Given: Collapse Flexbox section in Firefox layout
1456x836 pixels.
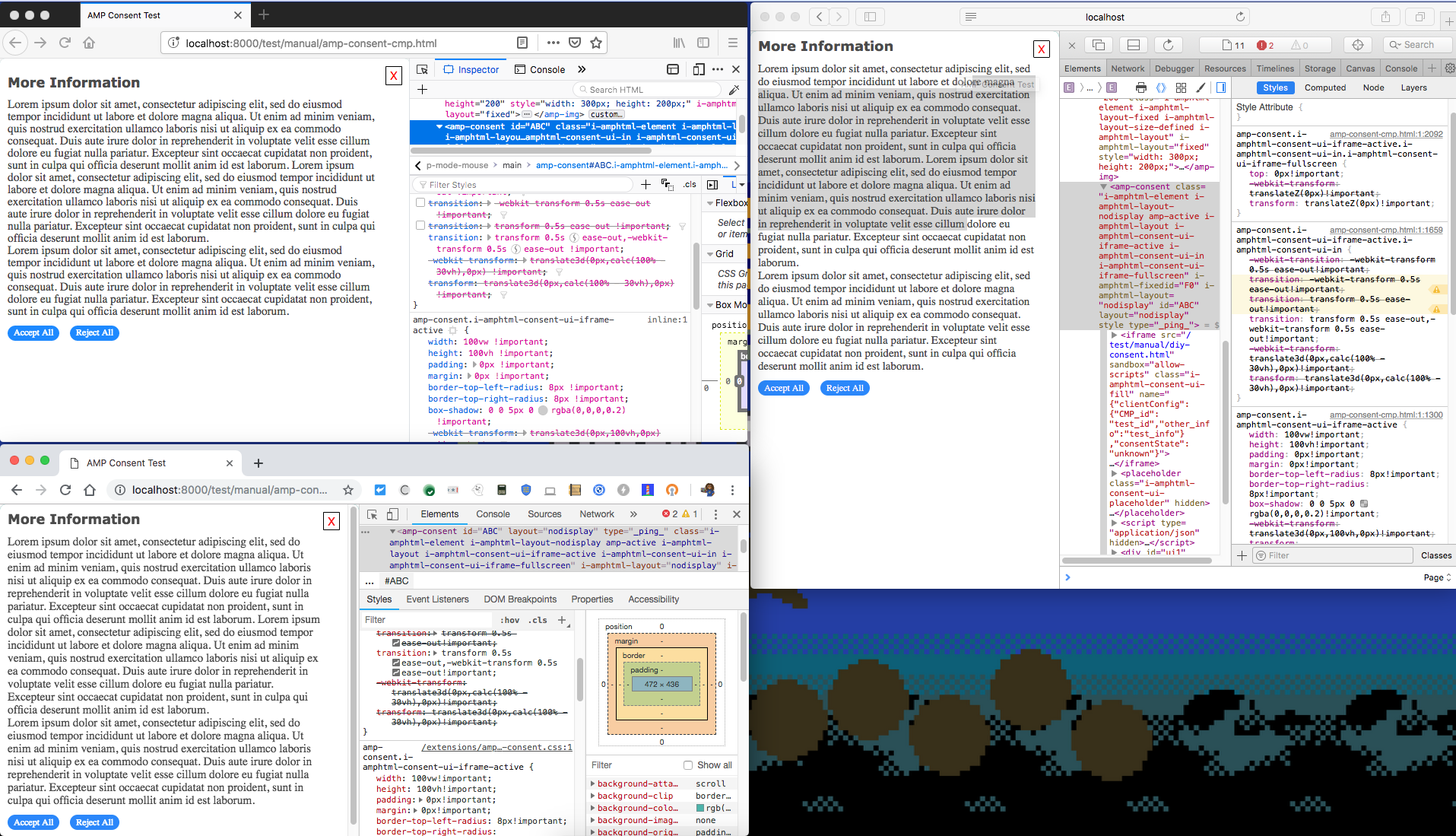Looking at the screenshot, I should 710,203.
